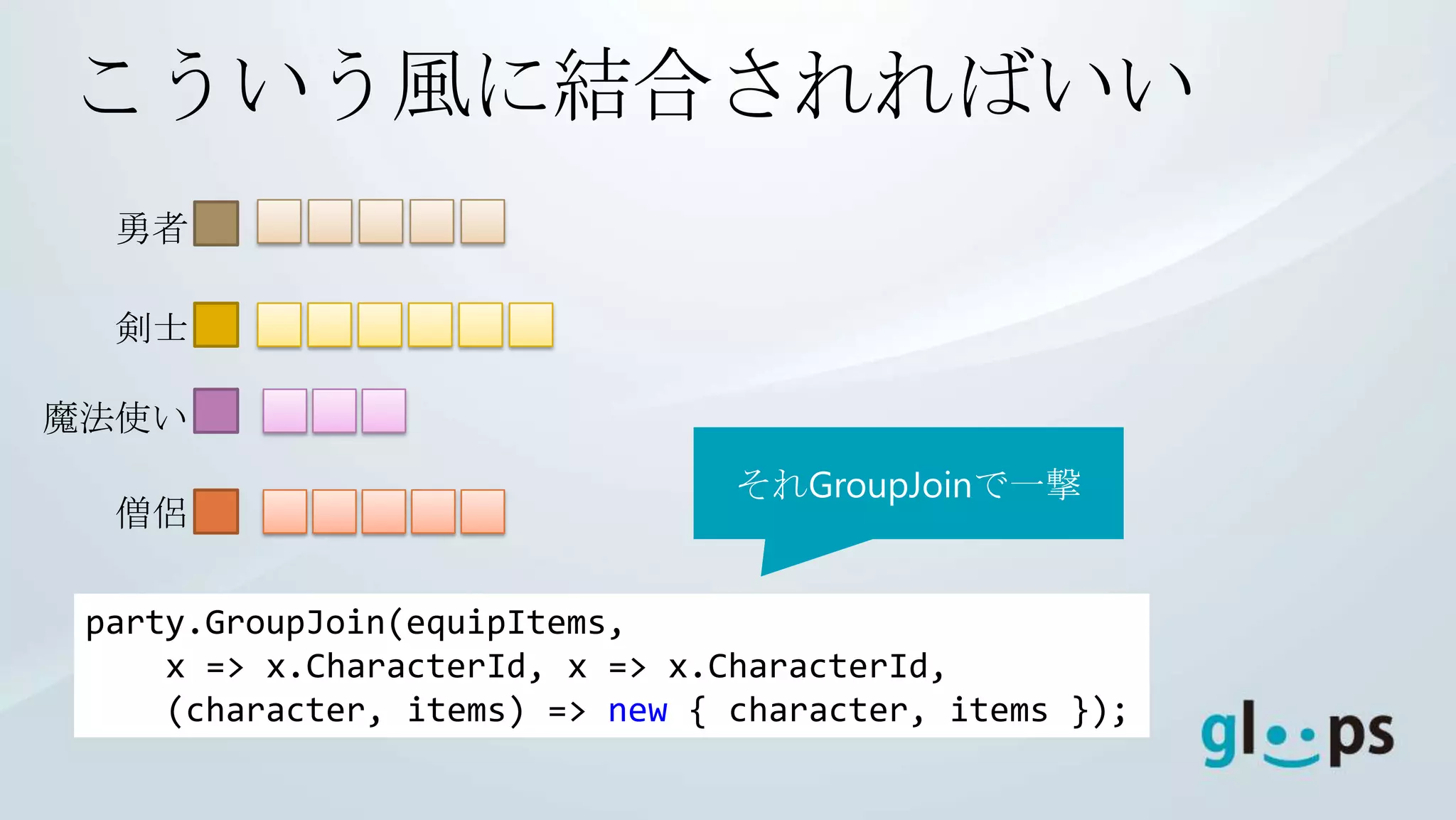1456x820 pixels.
Task: Click the x => x.CharacterId code line
Action: 556,666
